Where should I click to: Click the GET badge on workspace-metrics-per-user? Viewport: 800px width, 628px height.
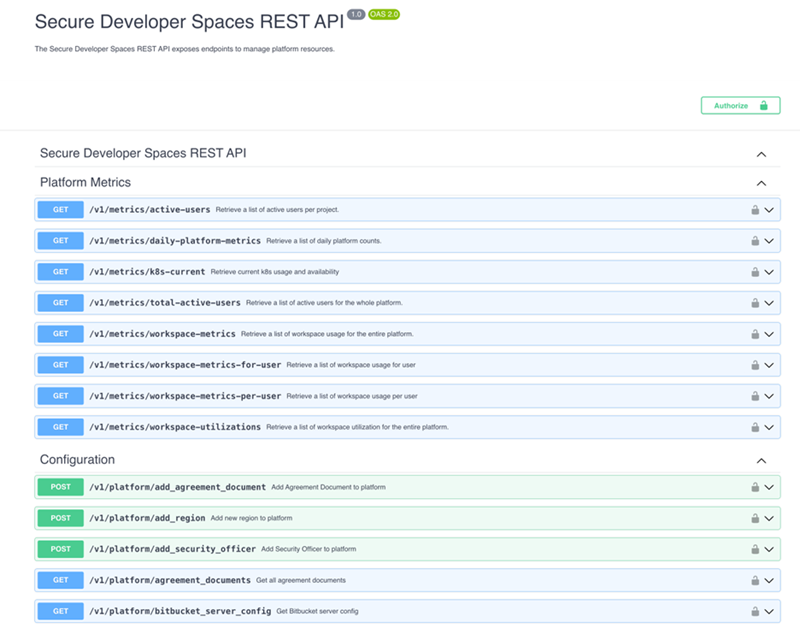pos(59,395)
